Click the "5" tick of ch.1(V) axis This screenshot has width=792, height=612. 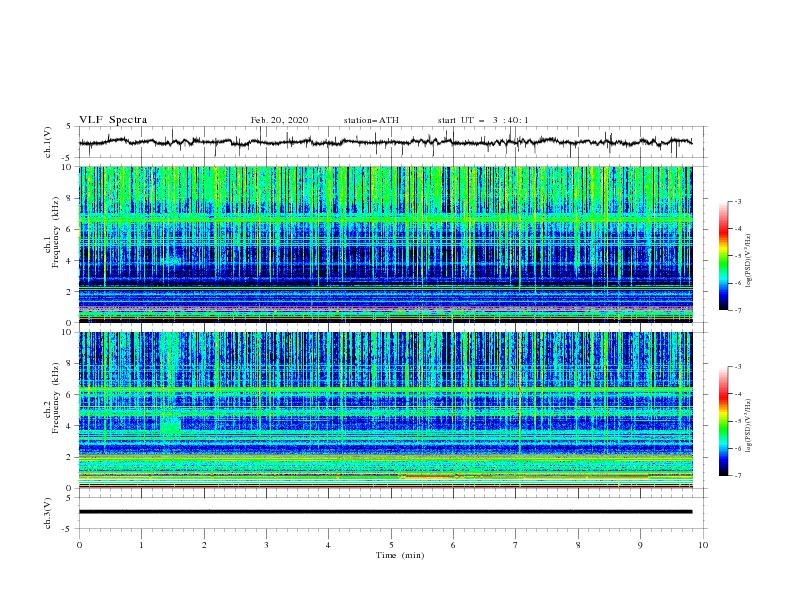pos(69,127)
